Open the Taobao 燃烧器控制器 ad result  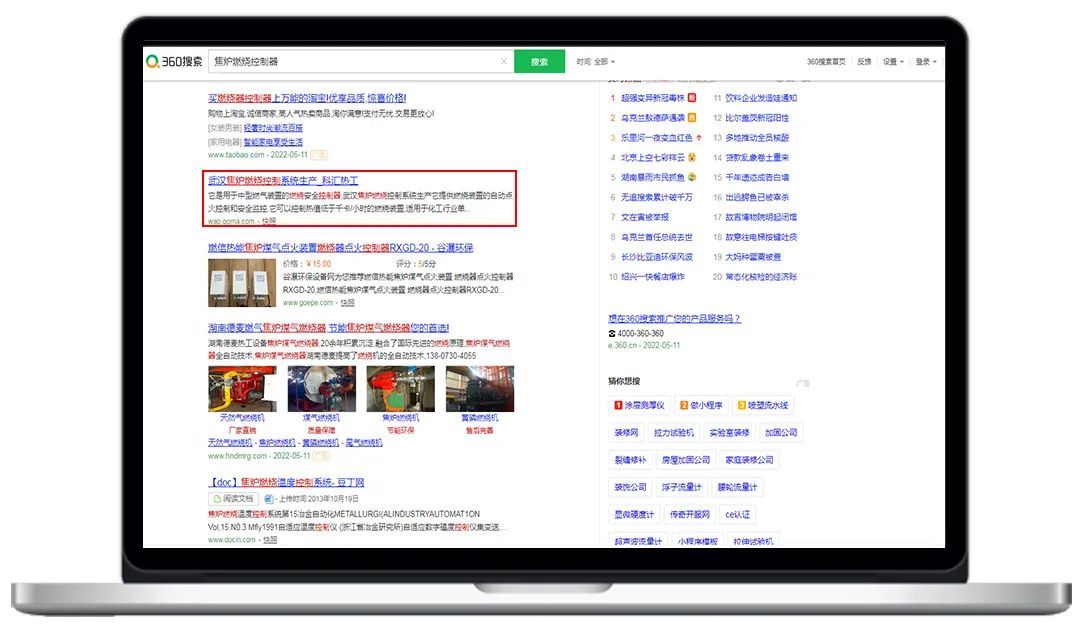(x=307, y=98)
